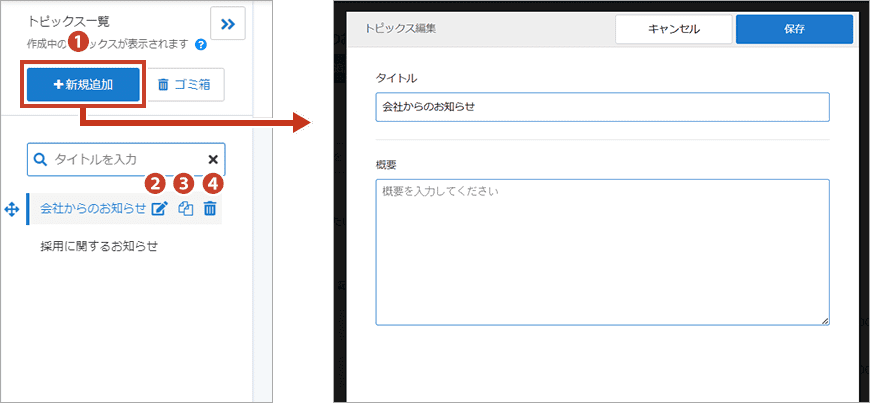
Task: Clear search with the X icon
Action: 213,159
